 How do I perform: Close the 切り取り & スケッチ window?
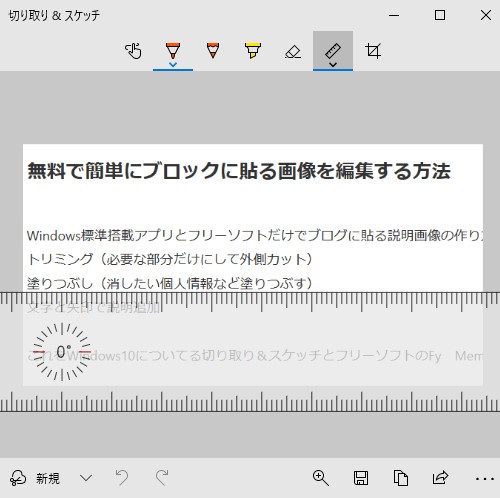(x=486, y=15)
